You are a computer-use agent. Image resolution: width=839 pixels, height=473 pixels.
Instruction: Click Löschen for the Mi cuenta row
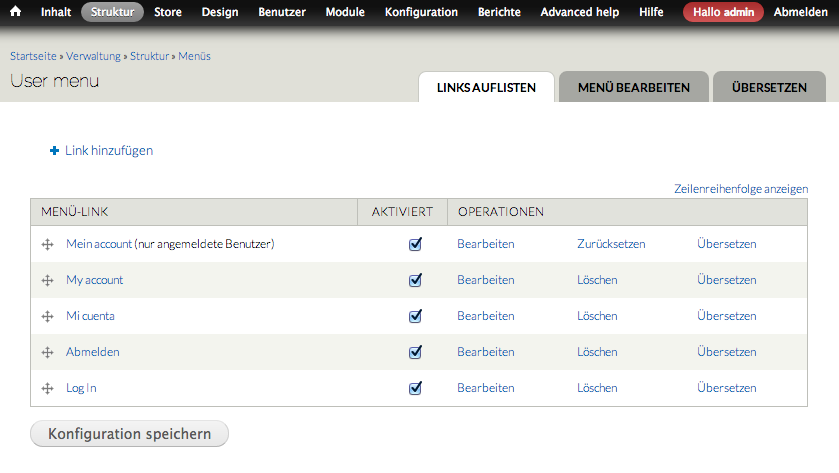[597, 316]
